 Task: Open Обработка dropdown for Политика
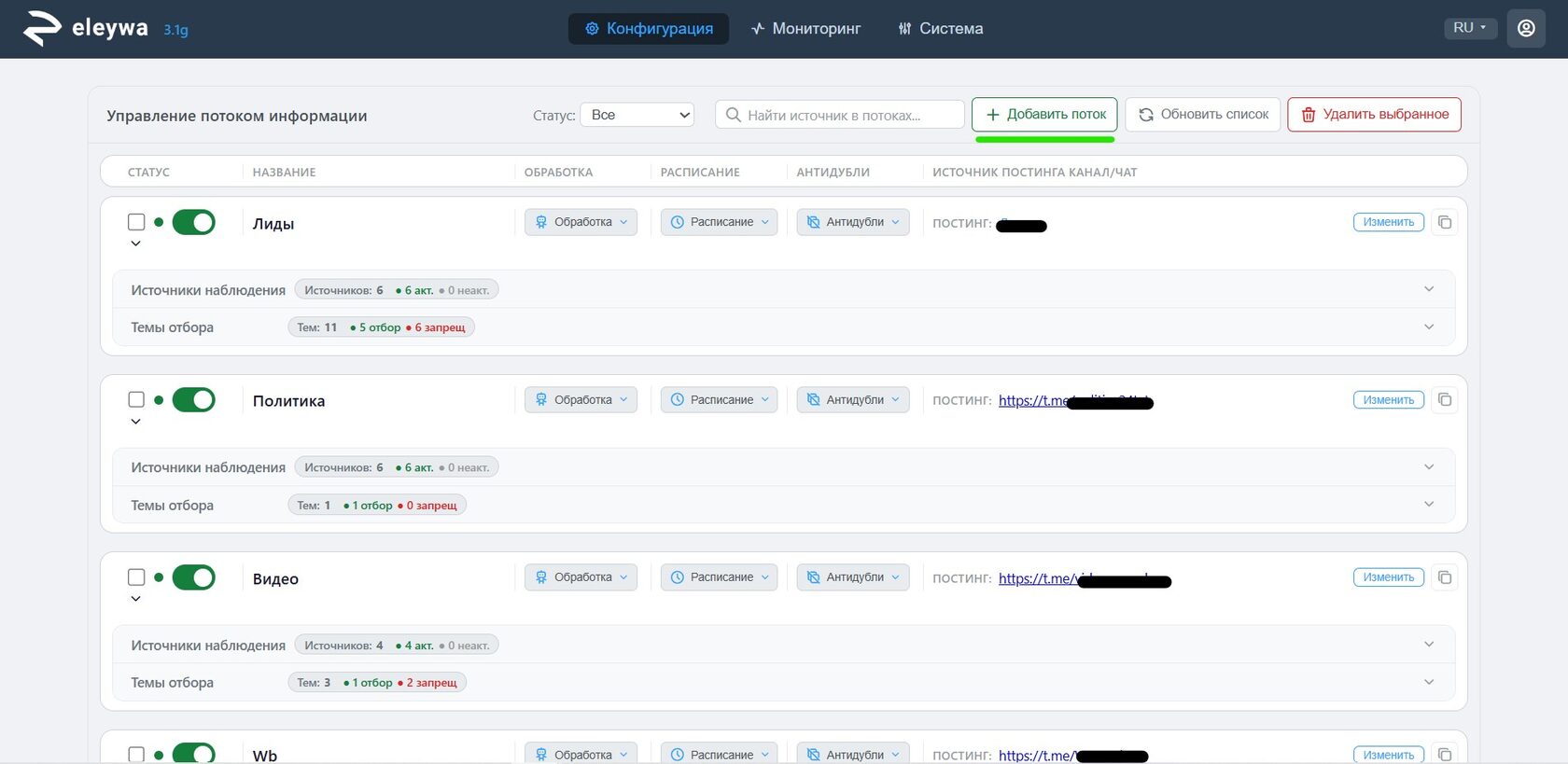[x=581, y=399]
